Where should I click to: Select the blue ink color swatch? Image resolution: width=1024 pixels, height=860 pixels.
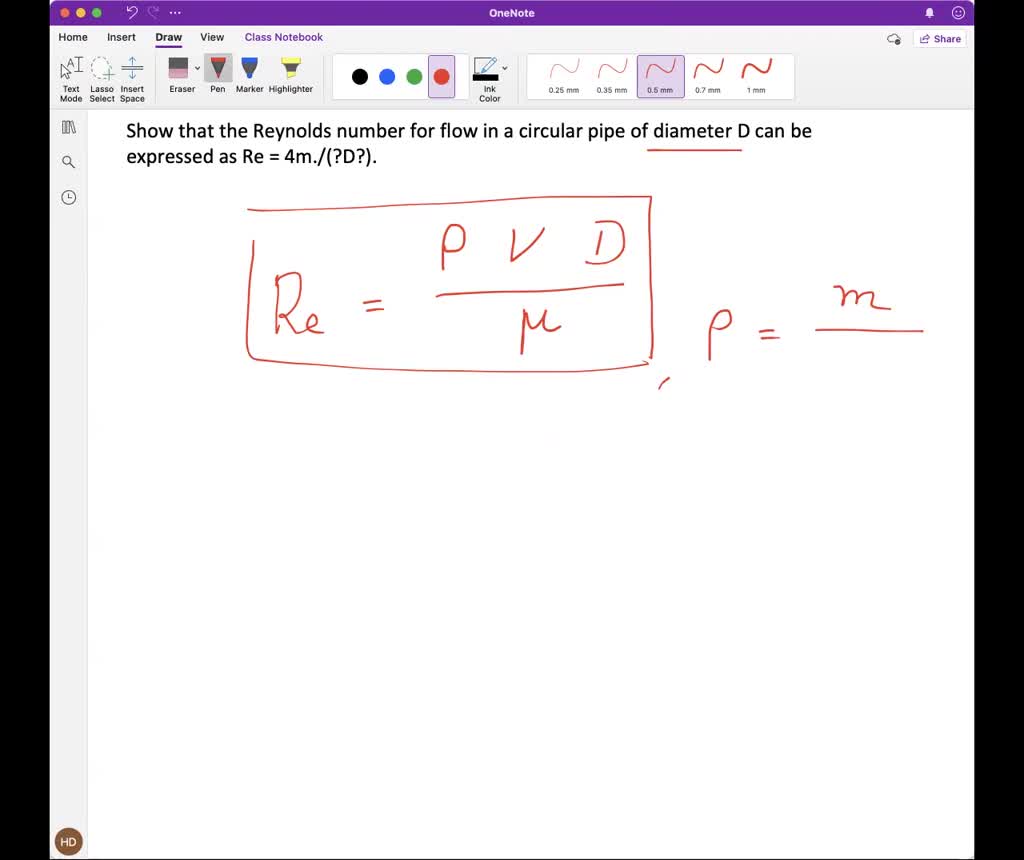pyautogui.click(x=387, y=76)
